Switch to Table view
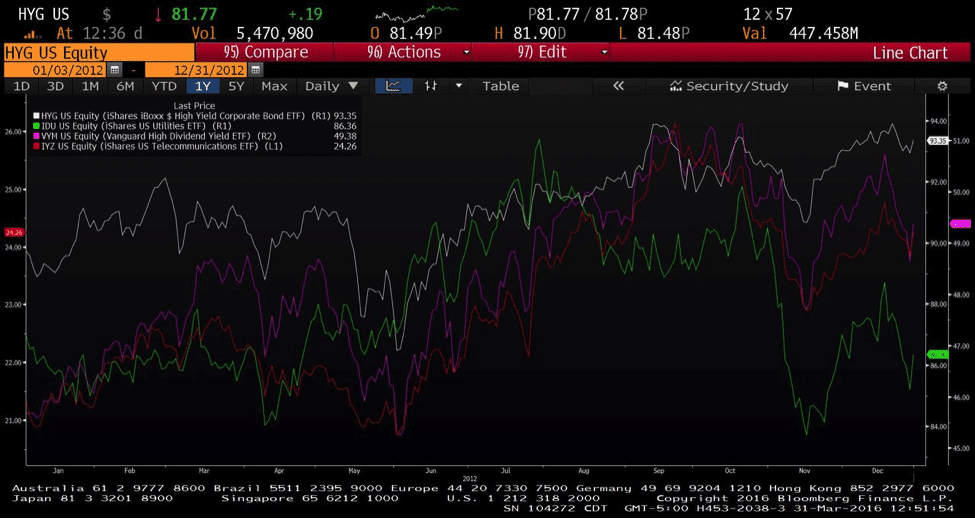This screenshot has height=519, width=975. (x=501, y=86)
